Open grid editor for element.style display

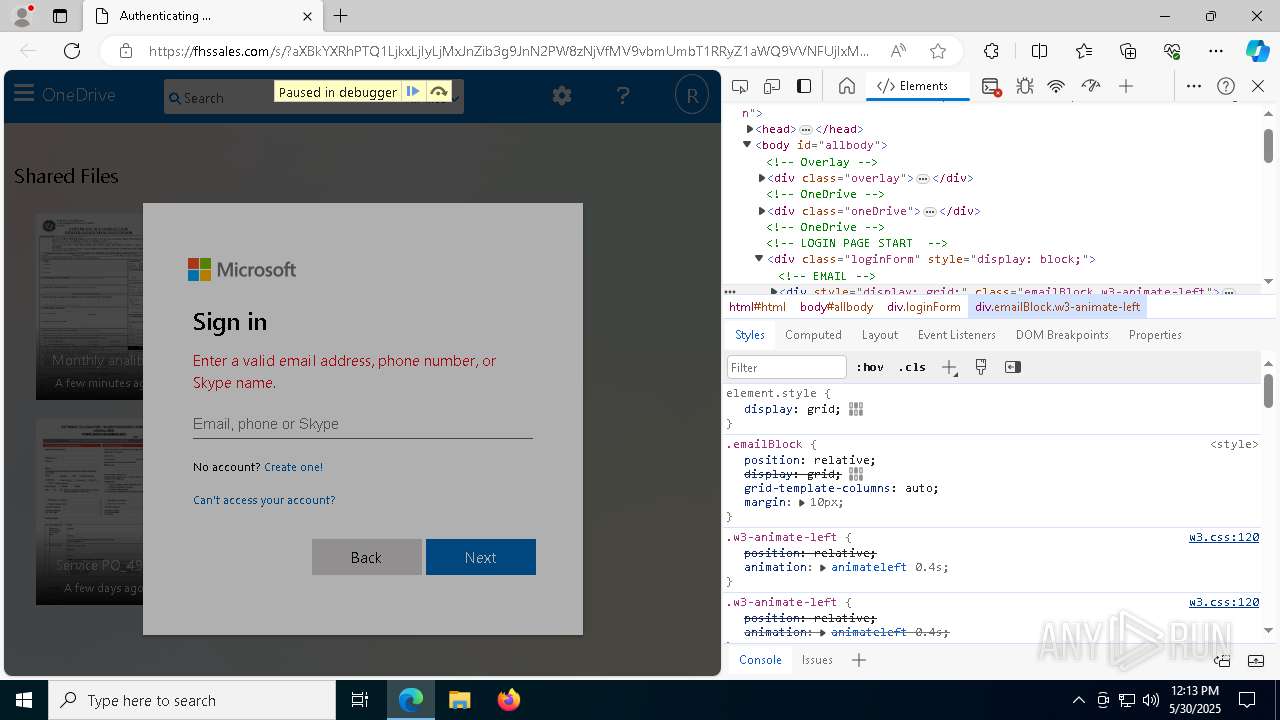(x=856, y=409)
